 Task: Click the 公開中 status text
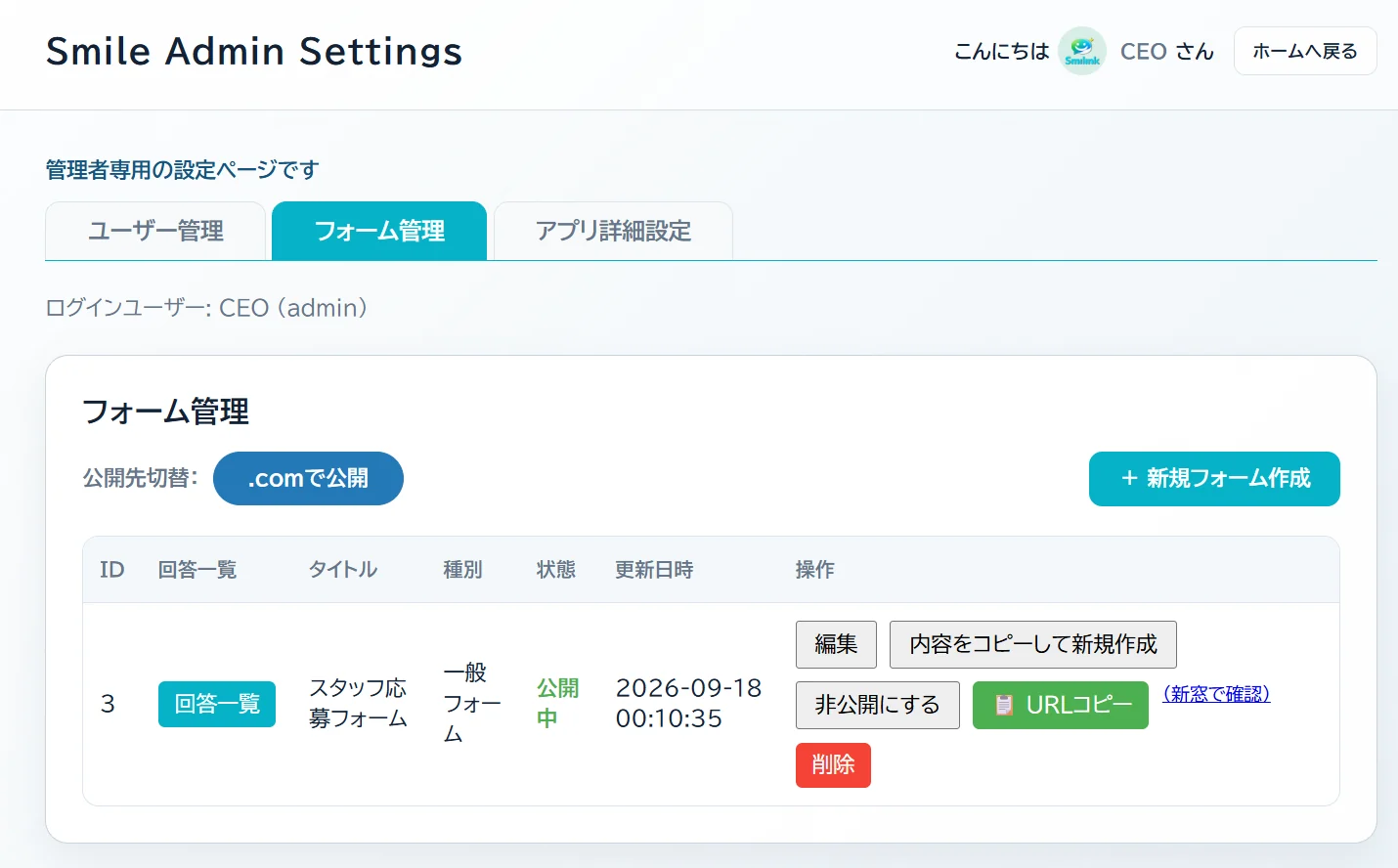[557, 703]
